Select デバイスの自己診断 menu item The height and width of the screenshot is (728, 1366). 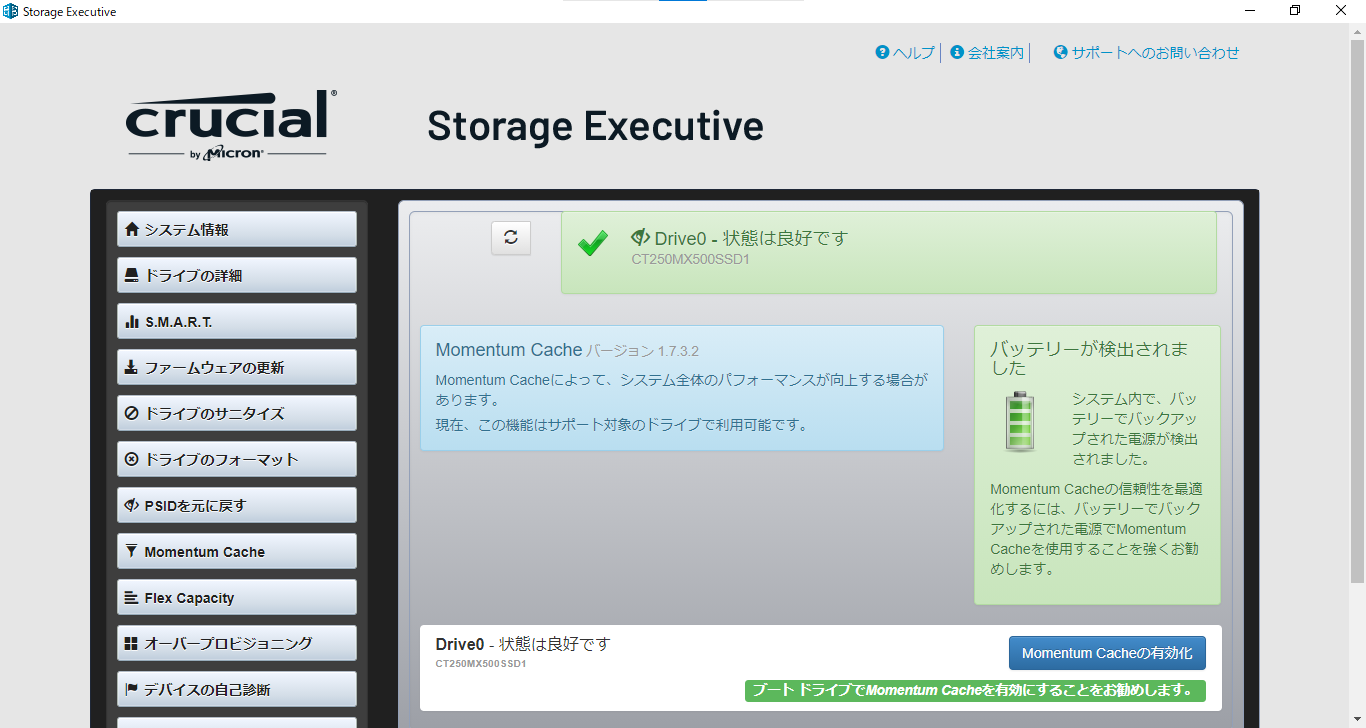coord(237,689)
